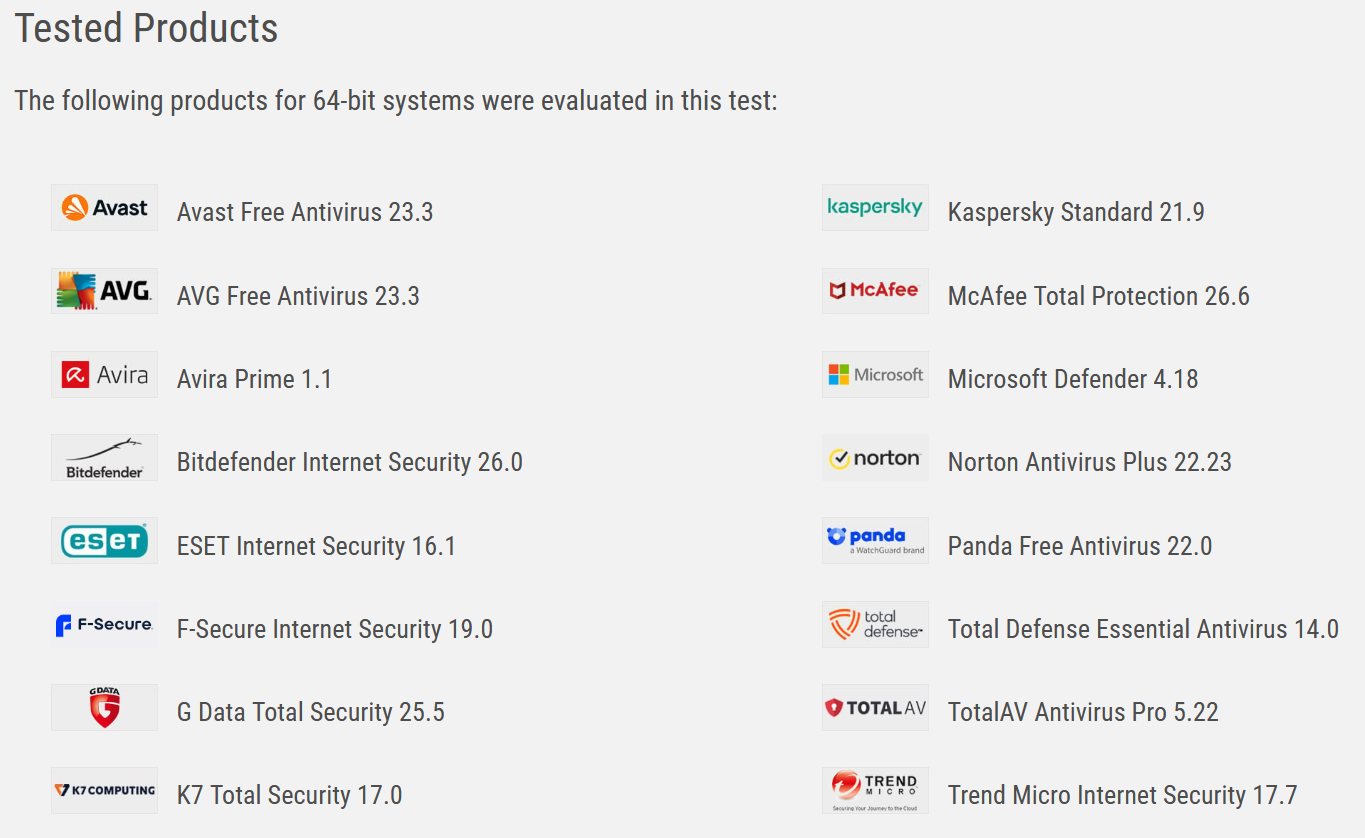The height and width of the screenshot is (838, 1365).
Task: Click the K7 Computing logo icon
Action: tap(104, 790)
